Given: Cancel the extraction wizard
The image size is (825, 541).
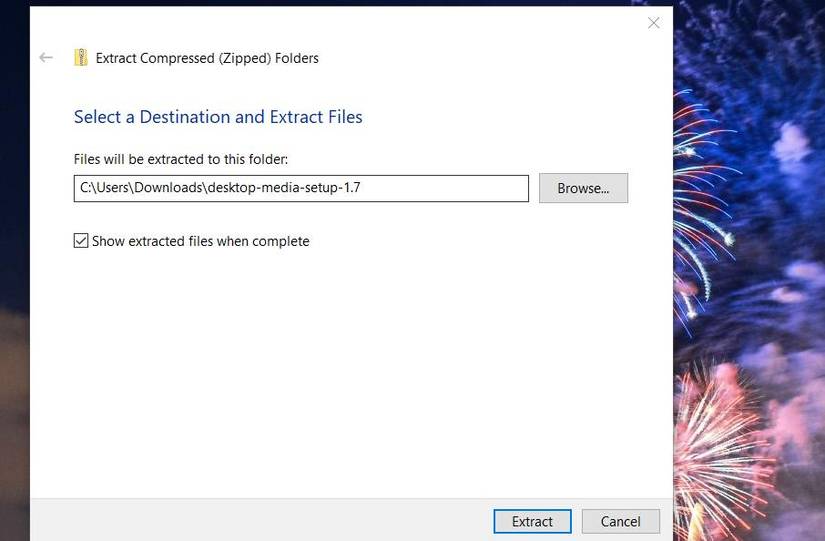Looking at the screenshot, I should tap(620, 521).
